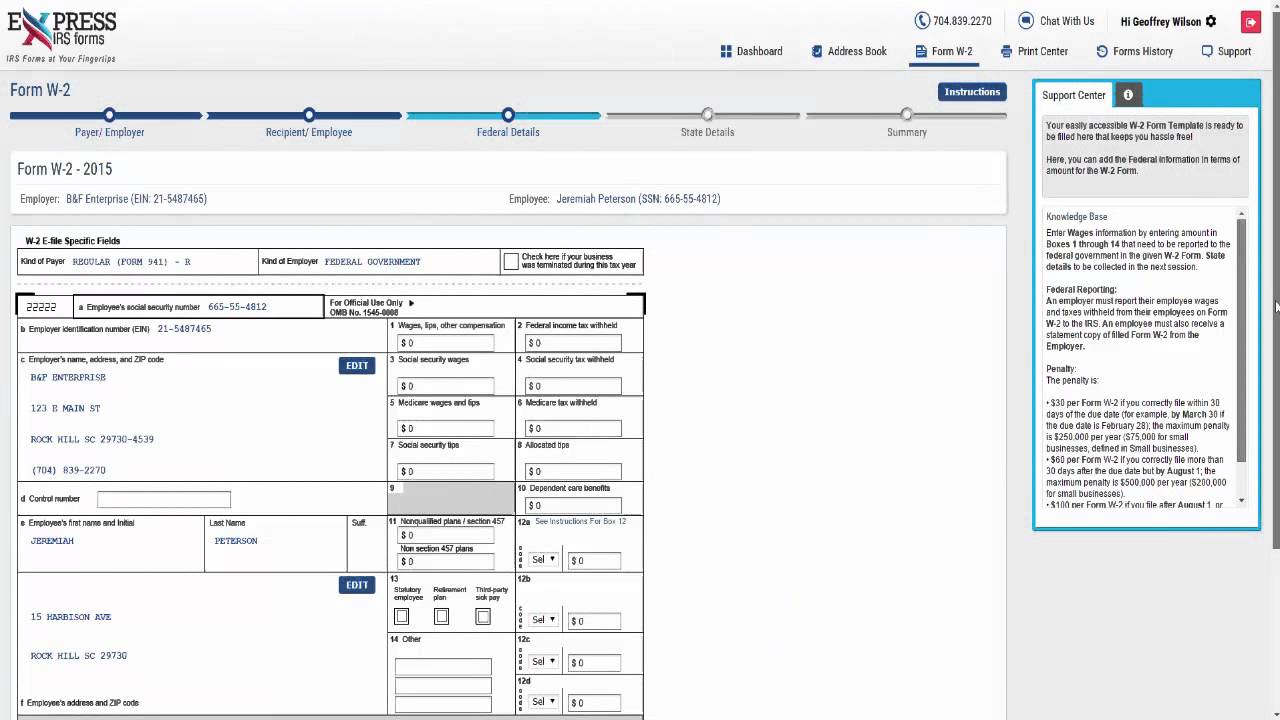Click the Federal Details step marker

coord(508,115)
